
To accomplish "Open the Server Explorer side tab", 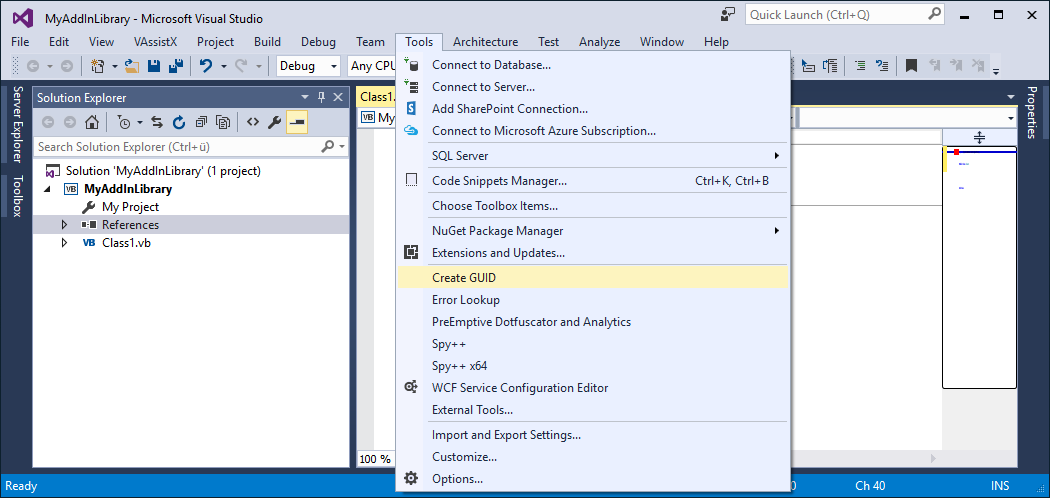I will point(17,124).
